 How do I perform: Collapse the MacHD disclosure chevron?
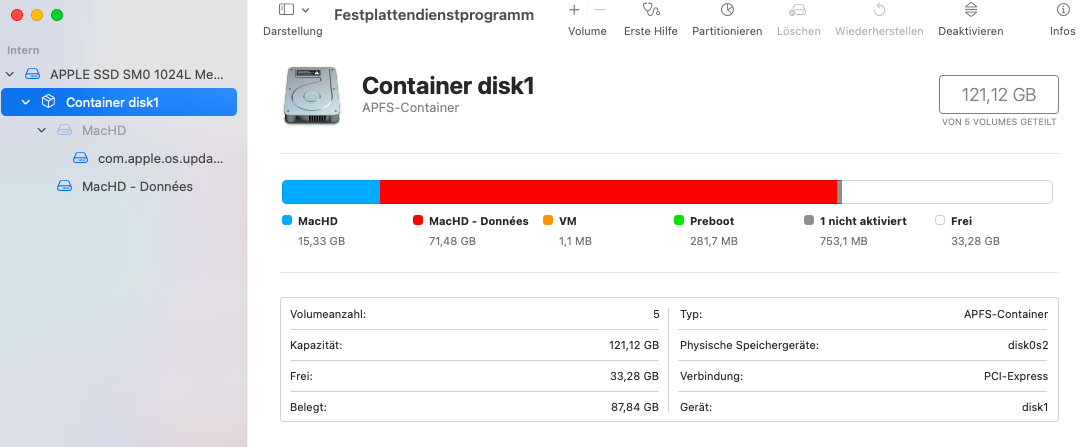(x=42, y=130)
